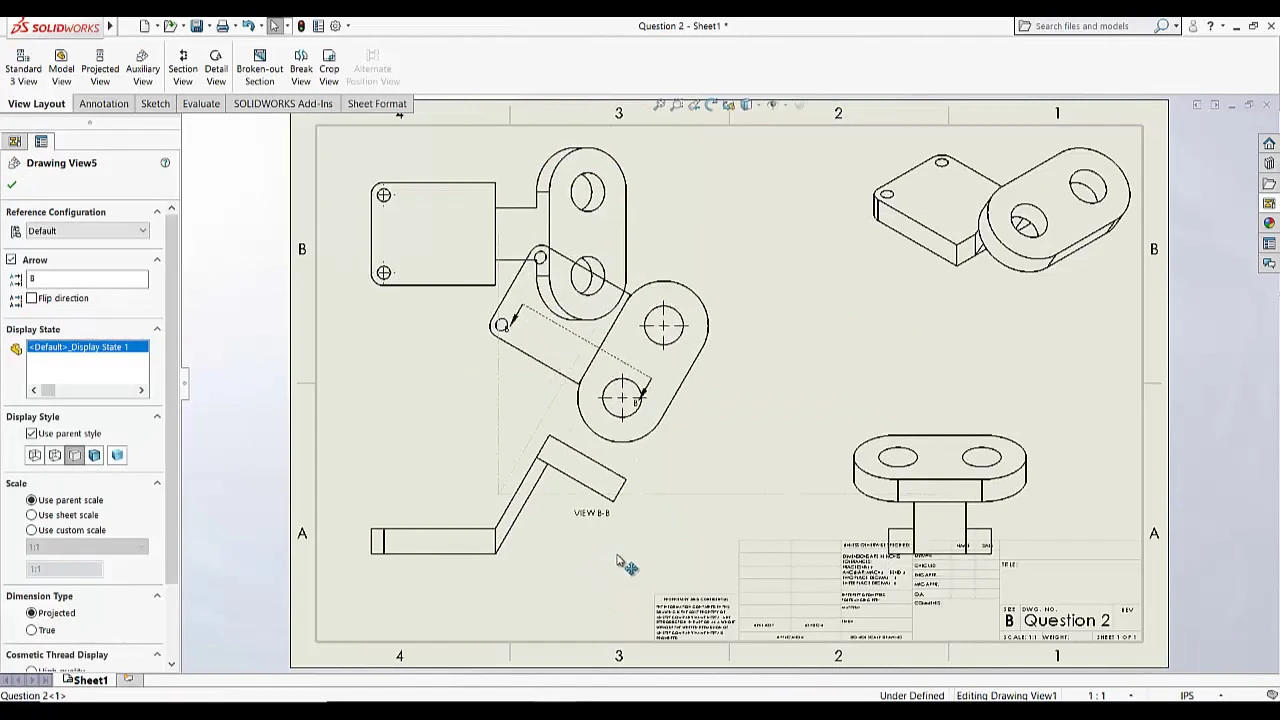This screenshot has width=1280, height=720.
Task: Select Shaded display style
Action: tap(117, 455)
